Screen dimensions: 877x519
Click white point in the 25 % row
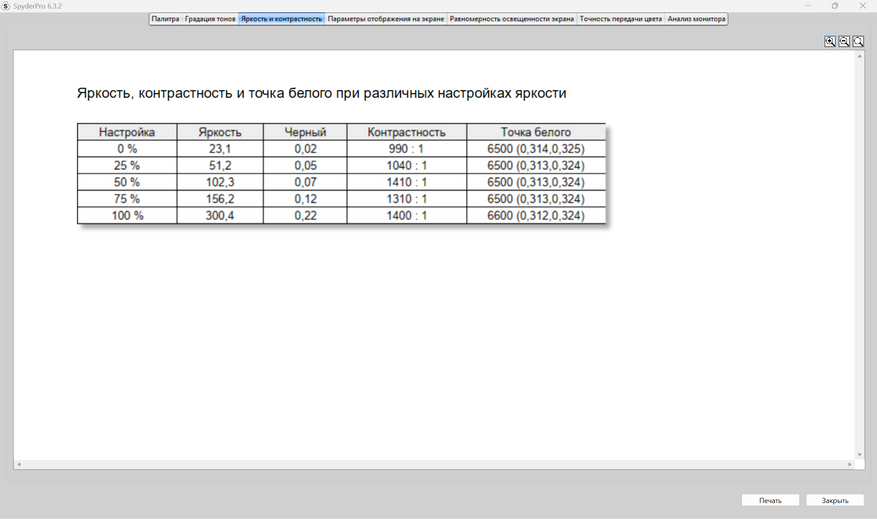click(x=536, y=166)
